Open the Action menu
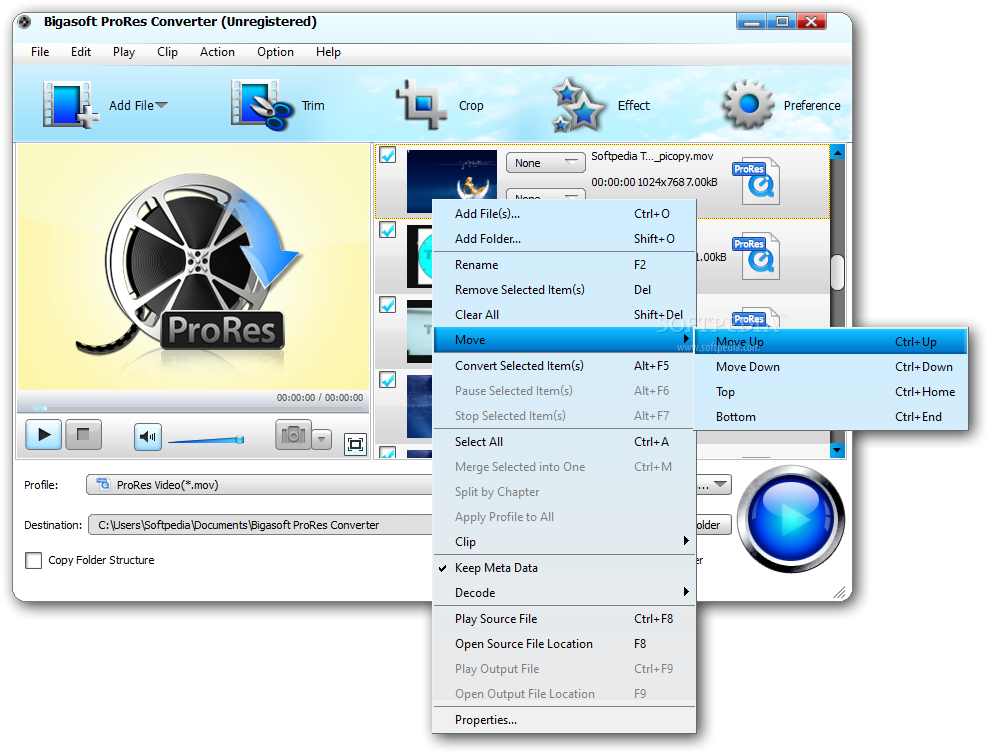 point(217,52)
